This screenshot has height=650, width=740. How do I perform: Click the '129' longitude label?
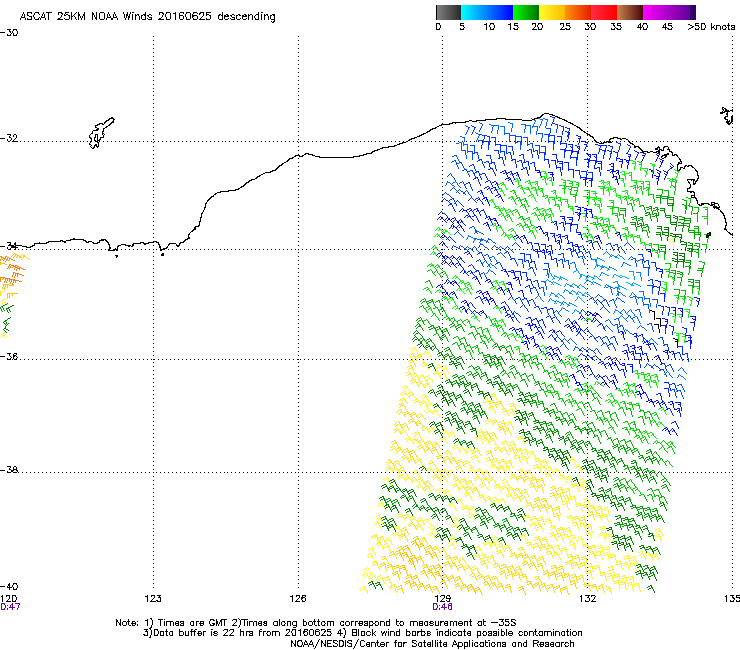click(442, 599)
